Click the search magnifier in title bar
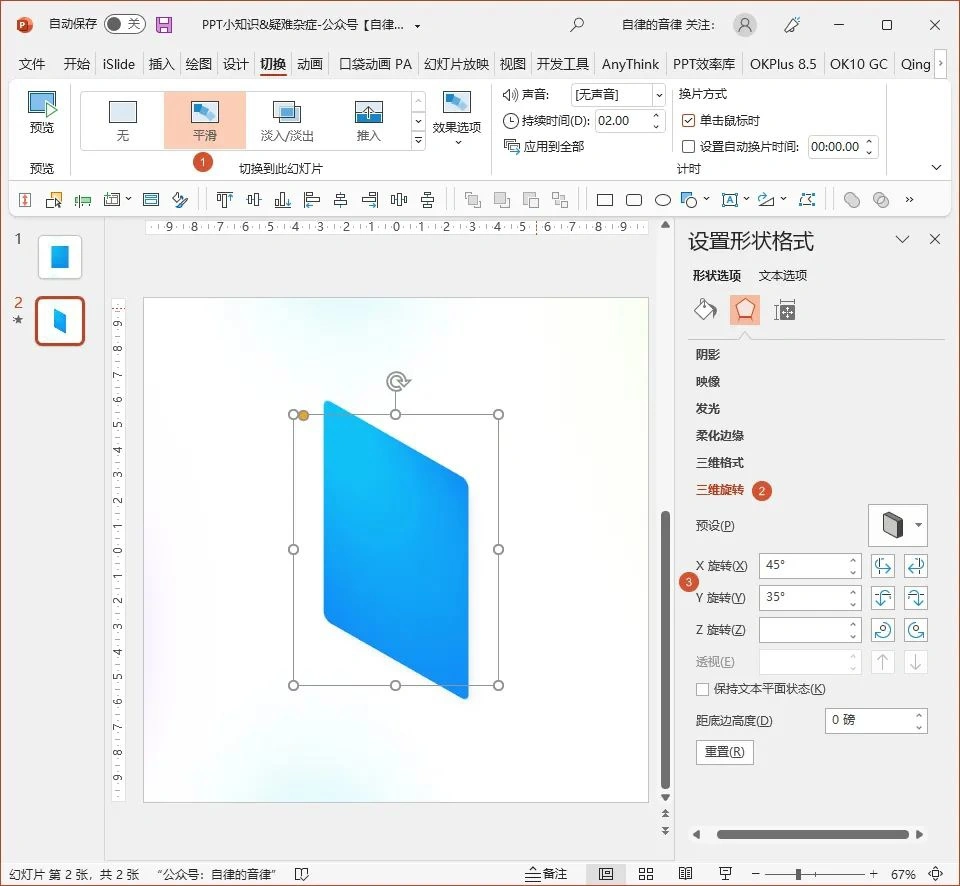The image size is (960, 886). coord(577,25)
